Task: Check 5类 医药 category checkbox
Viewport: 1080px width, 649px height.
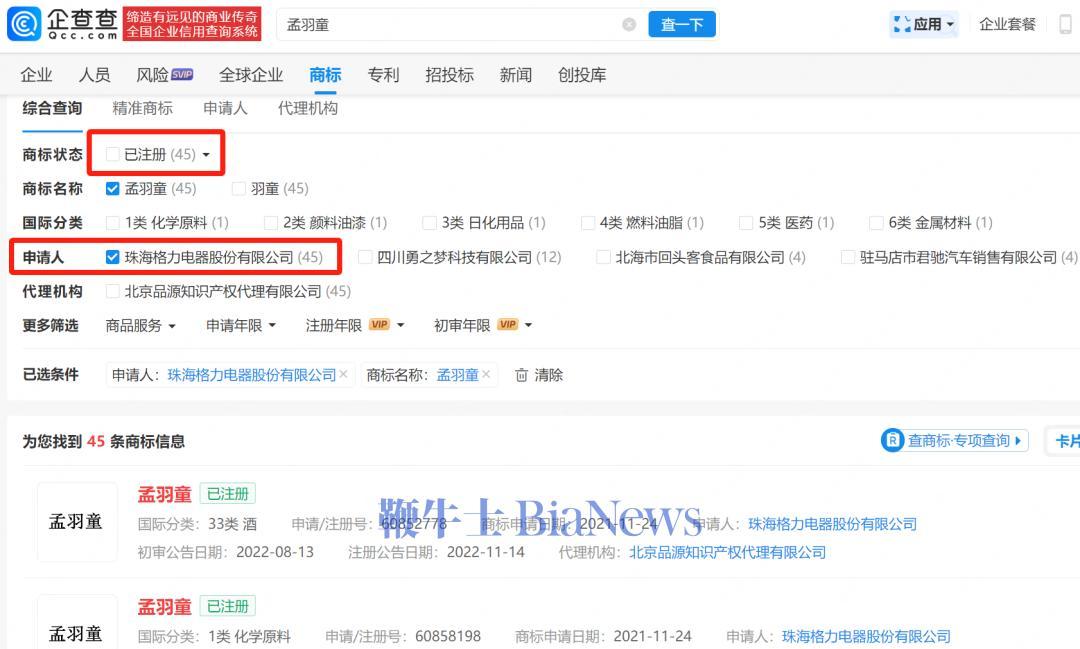Action: click(745, 223)
